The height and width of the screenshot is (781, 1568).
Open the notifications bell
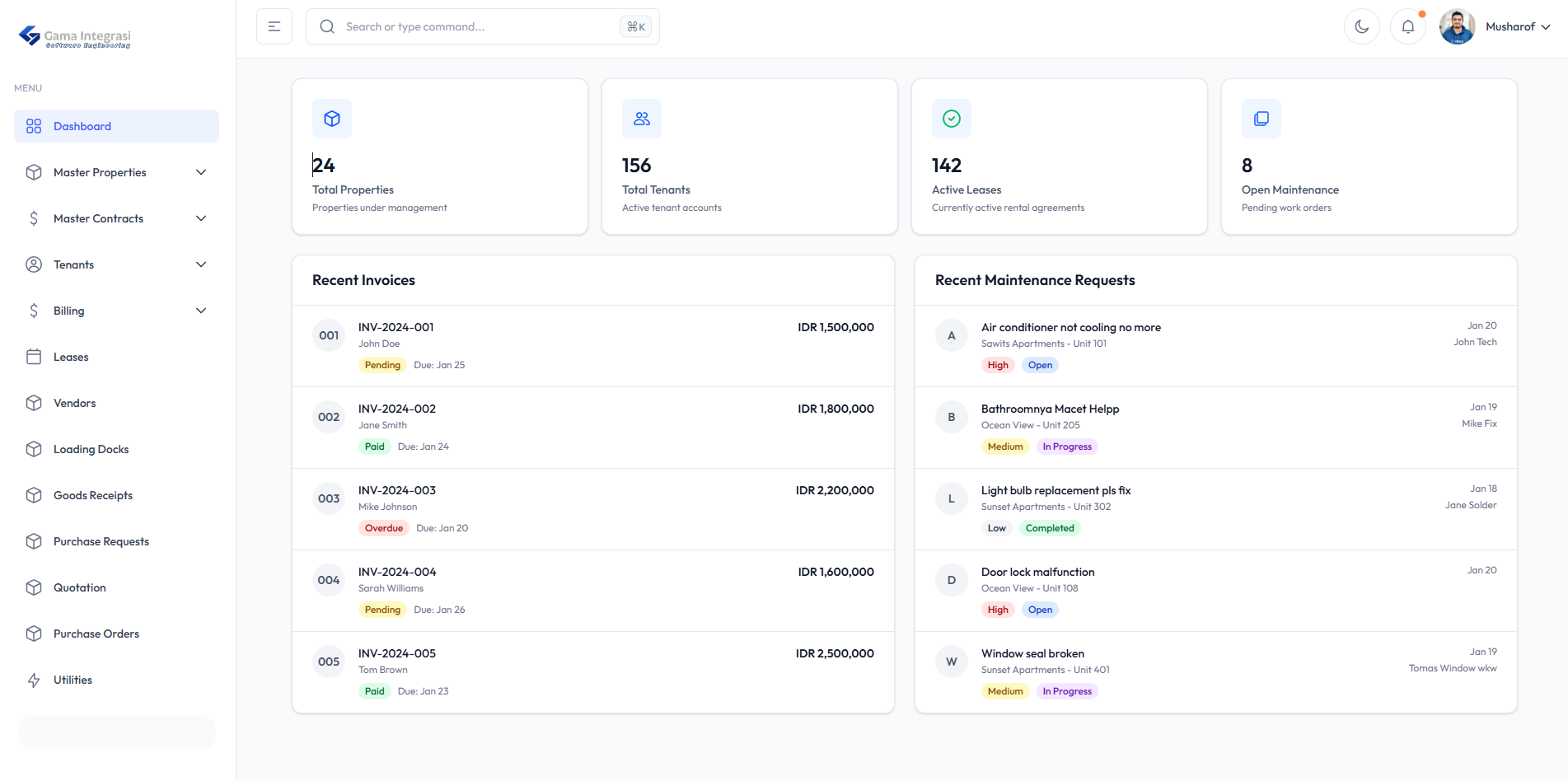point(1408,26)
